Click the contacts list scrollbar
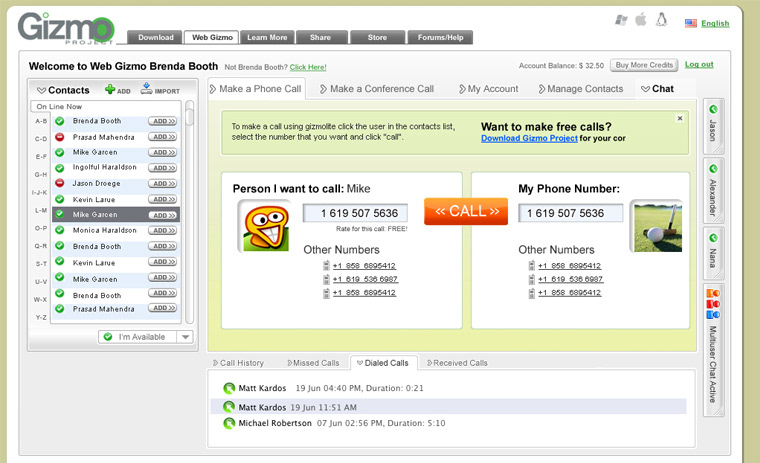The height and width of the screenshot is (463, 760). (x=190, y=212)
